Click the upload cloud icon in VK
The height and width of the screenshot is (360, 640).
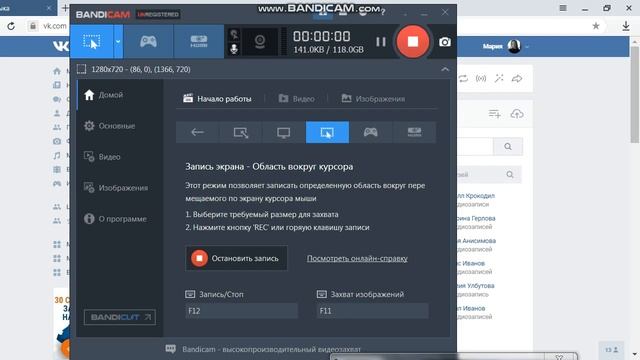517,114
